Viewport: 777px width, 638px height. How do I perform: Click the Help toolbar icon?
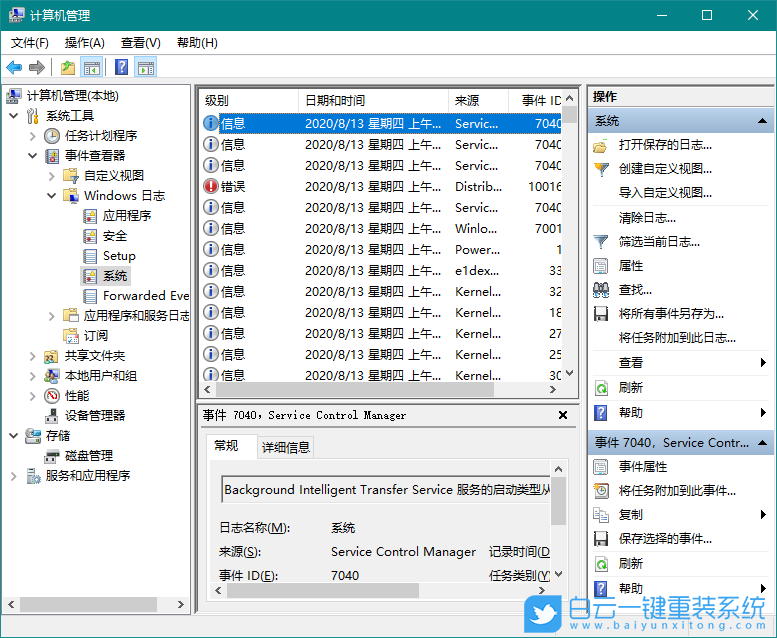point(121,67)
